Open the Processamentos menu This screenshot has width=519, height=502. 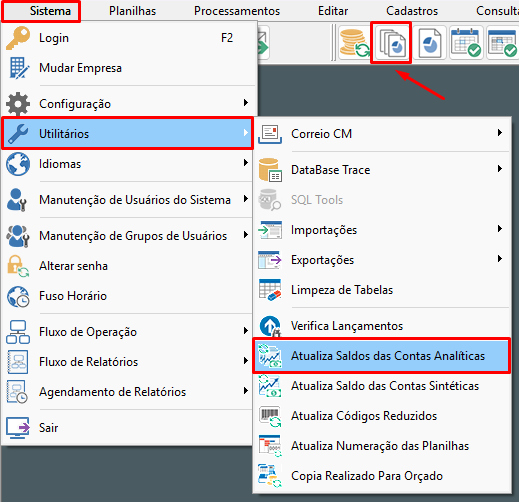pos(237,11)
